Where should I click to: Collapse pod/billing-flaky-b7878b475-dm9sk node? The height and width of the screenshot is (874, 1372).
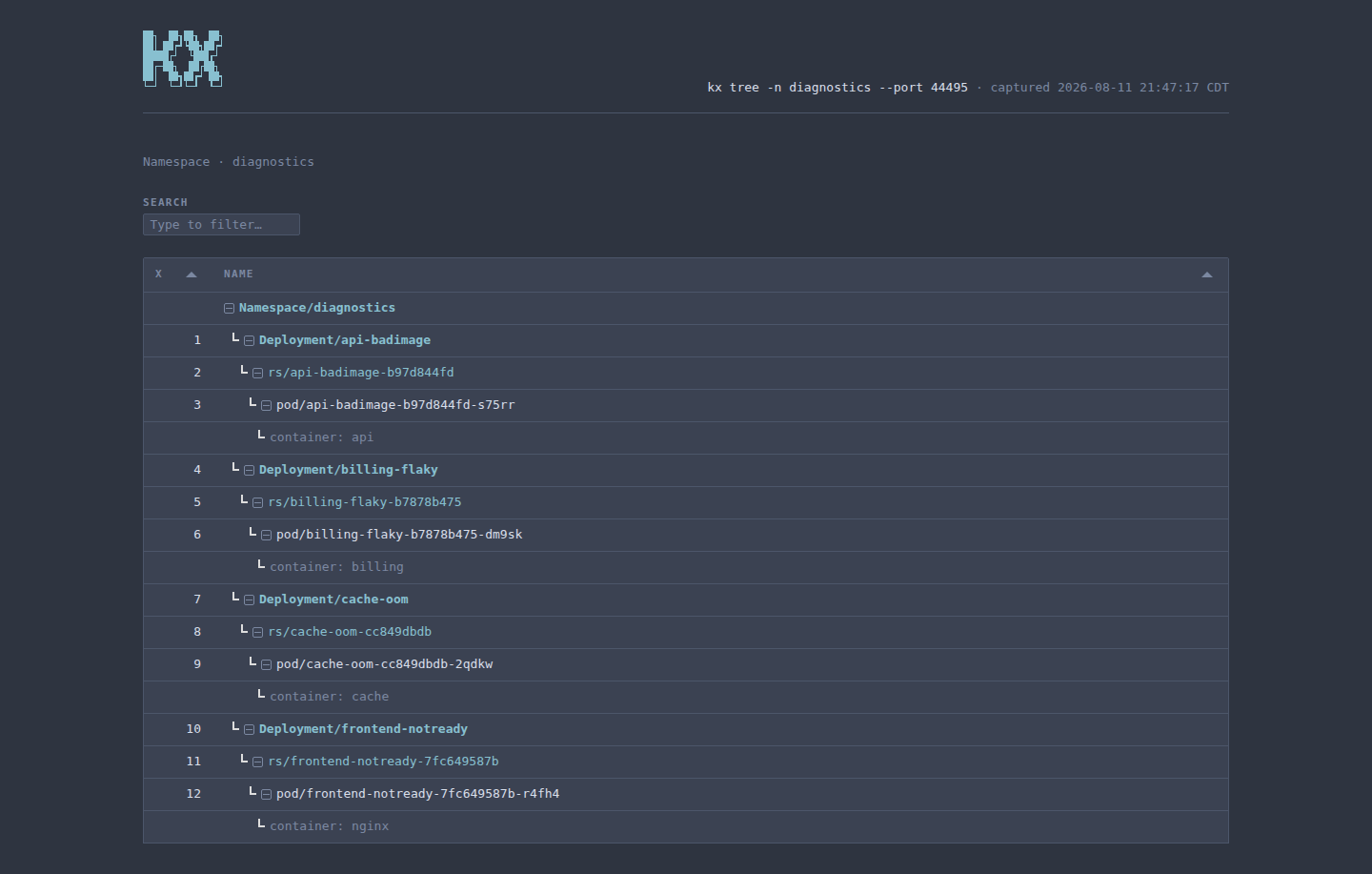266,535
